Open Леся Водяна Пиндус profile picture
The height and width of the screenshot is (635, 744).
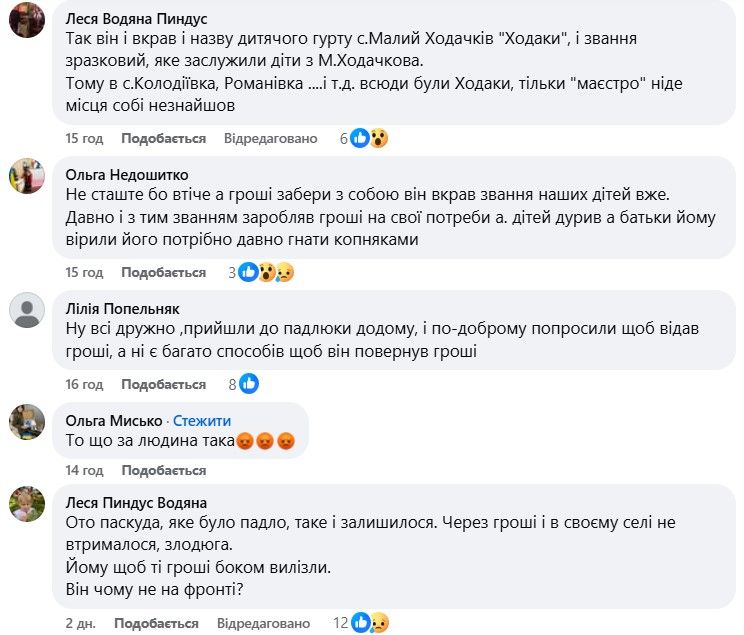point(26,18)
